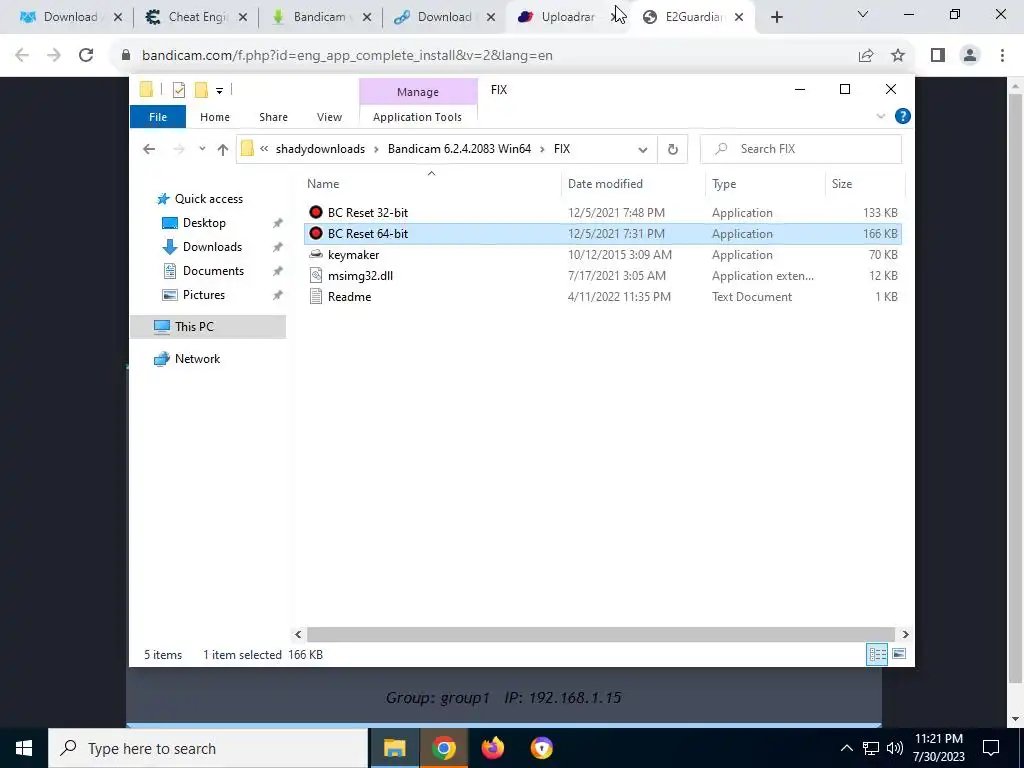Click the Chrome taskbar icon
1024x768 pixels.
[443, 748]
